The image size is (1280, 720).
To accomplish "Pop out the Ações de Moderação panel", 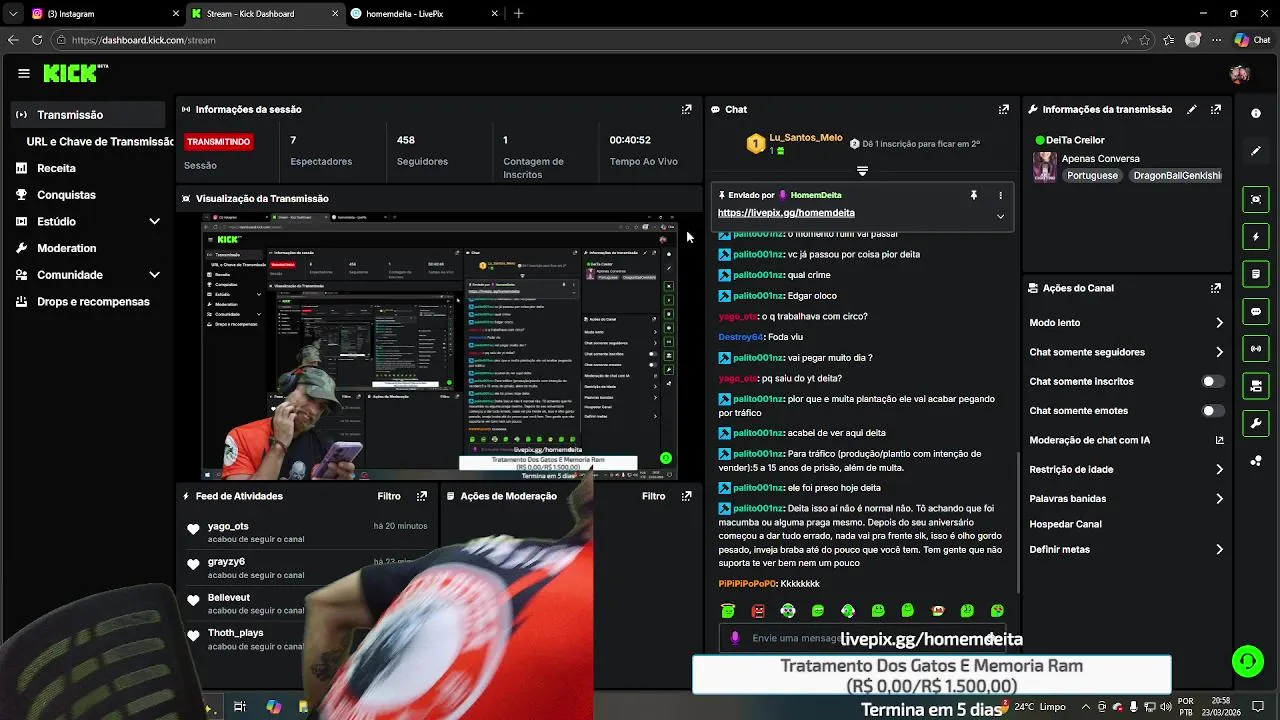I will tap(686, 496).
